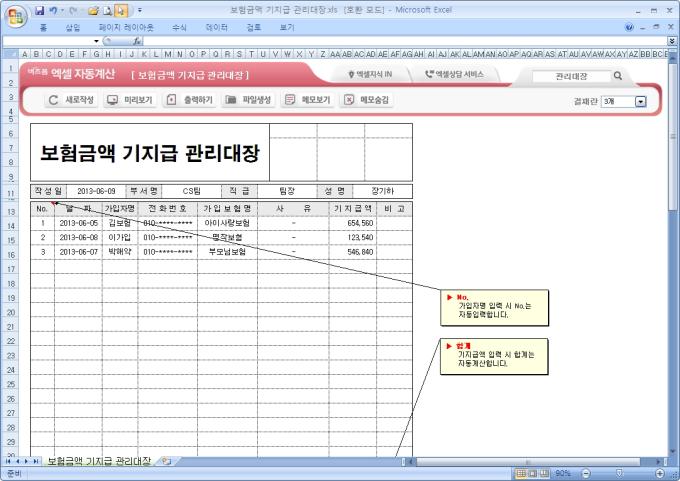Open the 홈 ribbon tab
This screenshot has width=680, height=481.
click(x=43, y=27)
